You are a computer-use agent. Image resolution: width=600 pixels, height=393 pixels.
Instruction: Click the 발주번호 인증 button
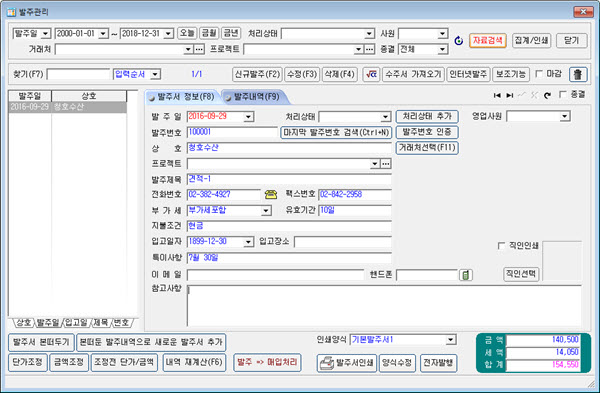427,132
